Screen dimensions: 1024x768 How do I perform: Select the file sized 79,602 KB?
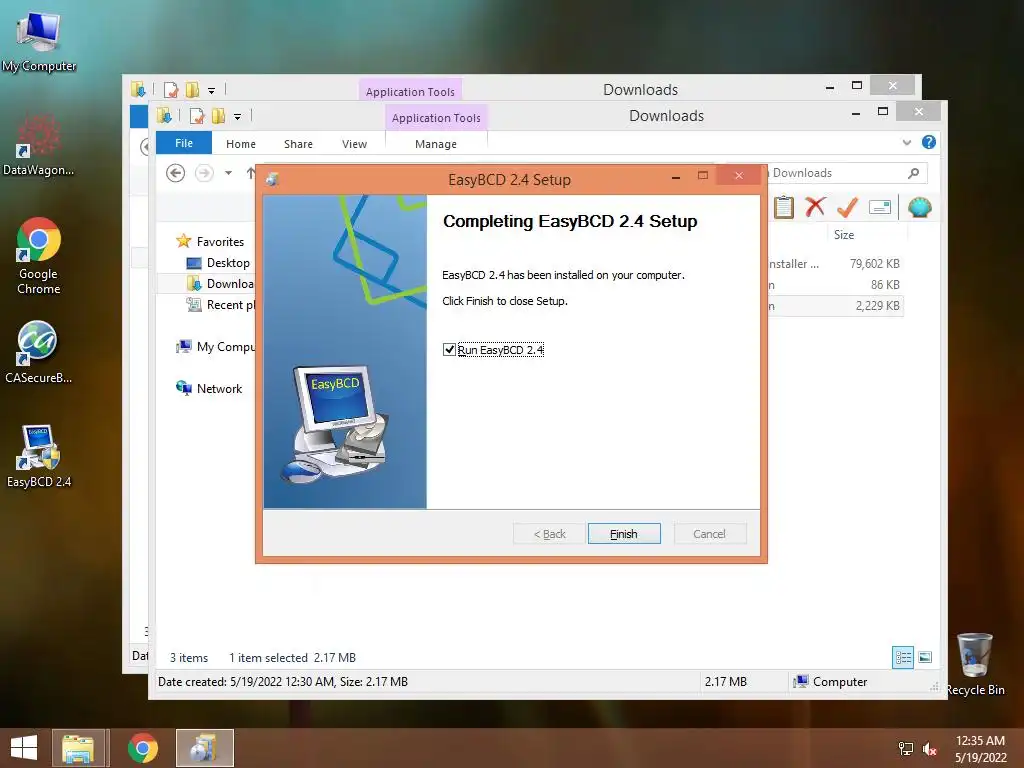pyautogui.click(x=874, y=264)
